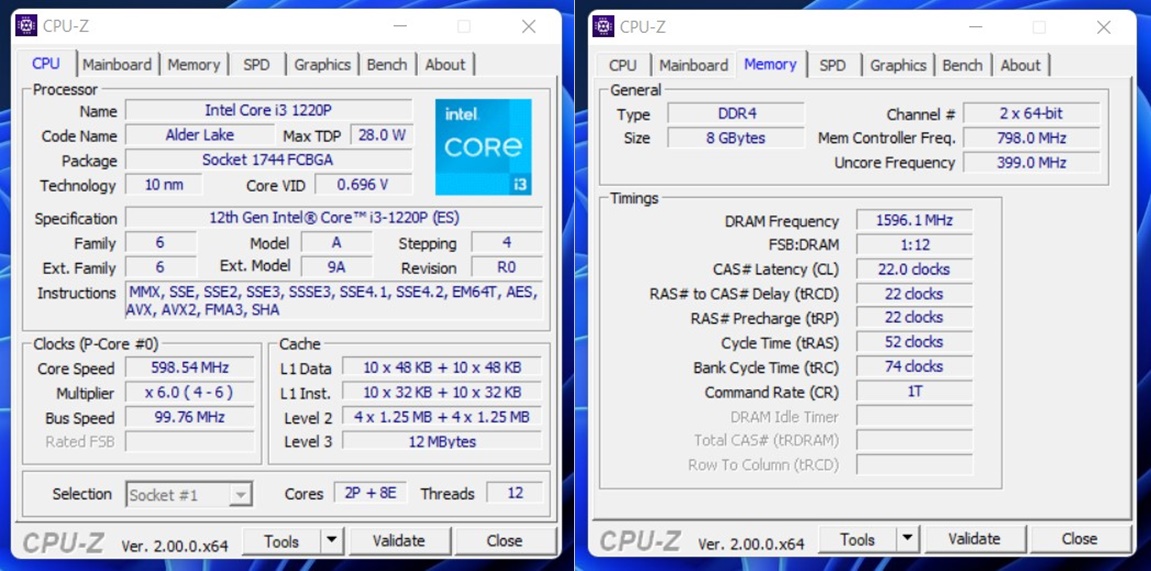Click the CPU-Z app icon in left window title bar
Image resolution: width=1151 pixels, height=571 pixels.
click(26, 26)
